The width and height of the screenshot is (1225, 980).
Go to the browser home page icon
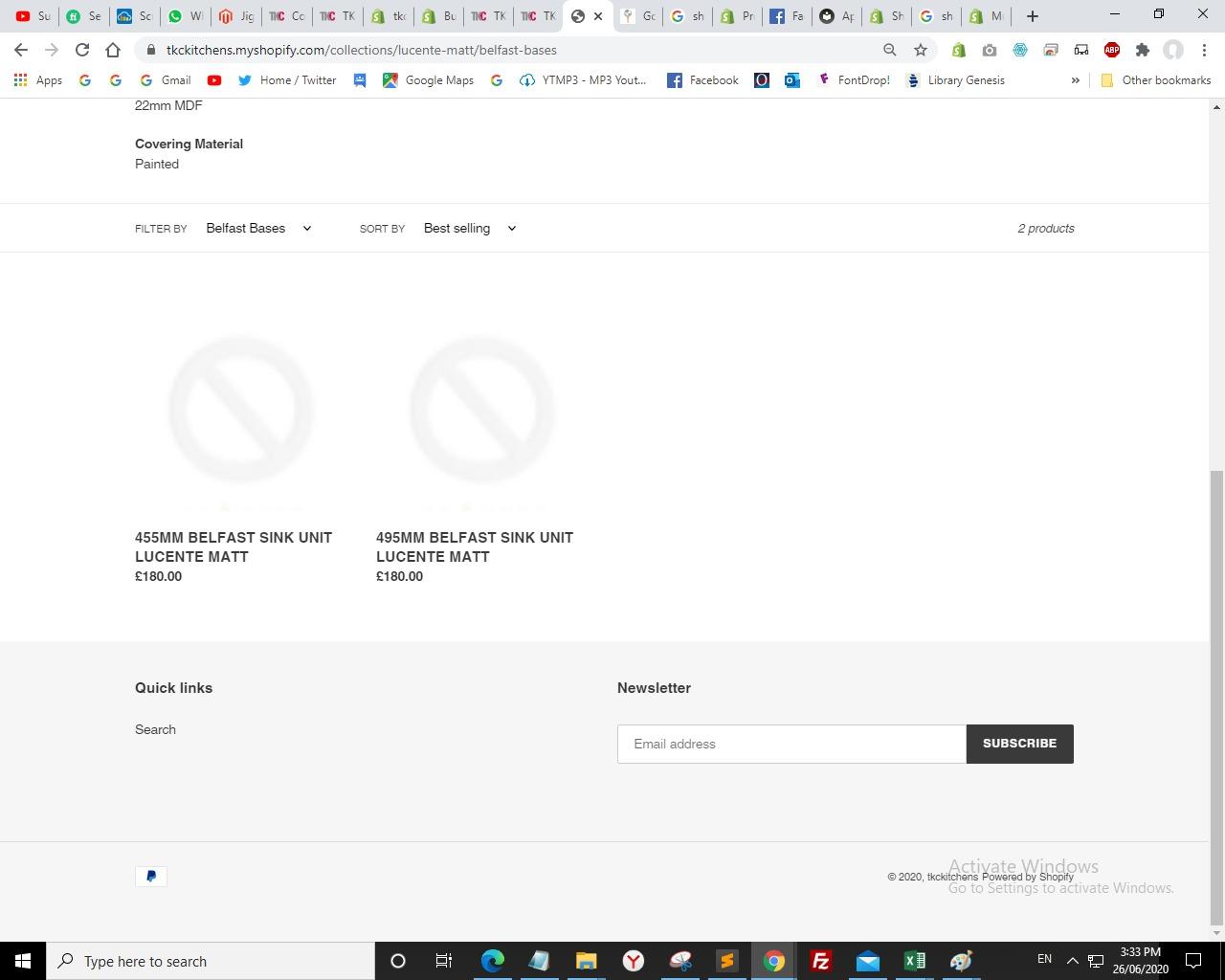coord(113,50)
